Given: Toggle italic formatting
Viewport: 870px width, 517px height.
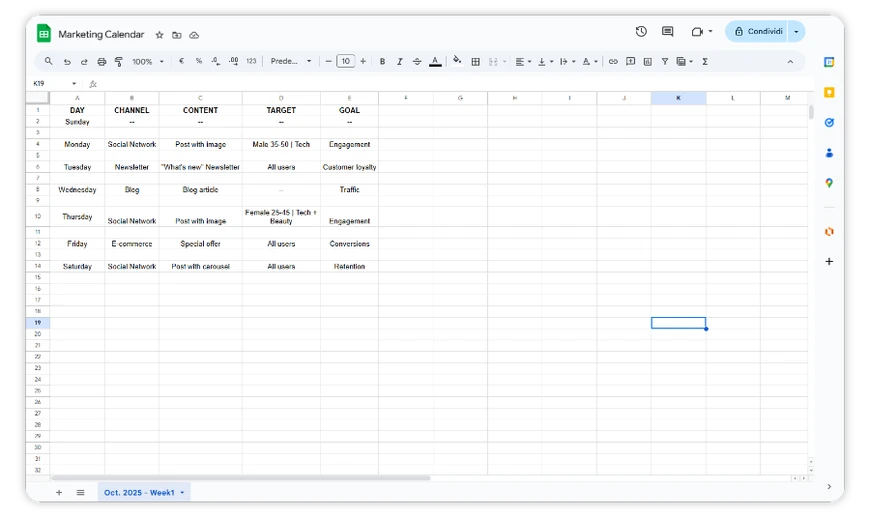Looking at the screenshot, I should pyautogui.click(x=399, y=62).
